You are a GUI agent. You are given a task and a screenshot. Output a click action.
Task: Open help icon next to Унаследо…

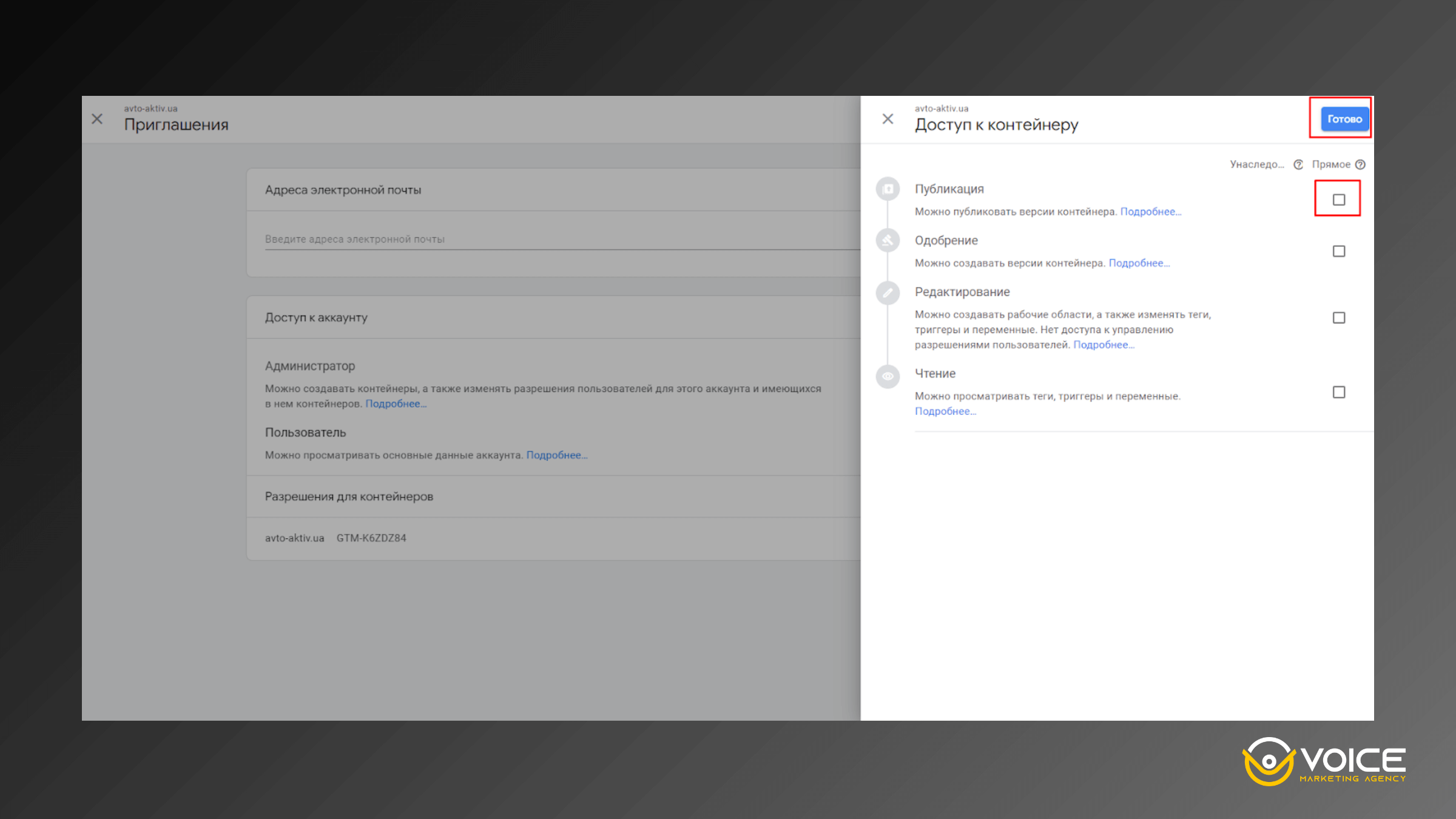tap(1298, 164)
